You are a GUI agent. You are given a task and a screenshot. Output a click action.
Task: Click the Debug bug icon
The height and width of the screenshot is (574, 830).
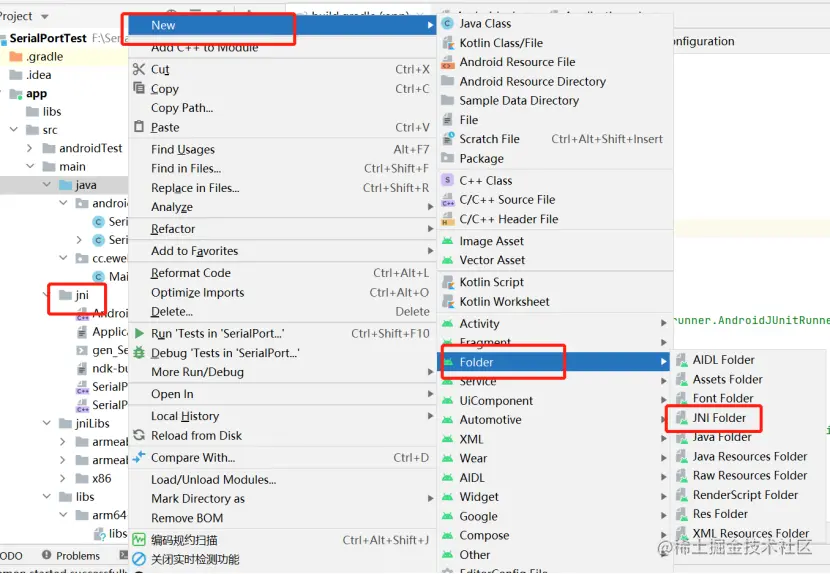(139, 353)
